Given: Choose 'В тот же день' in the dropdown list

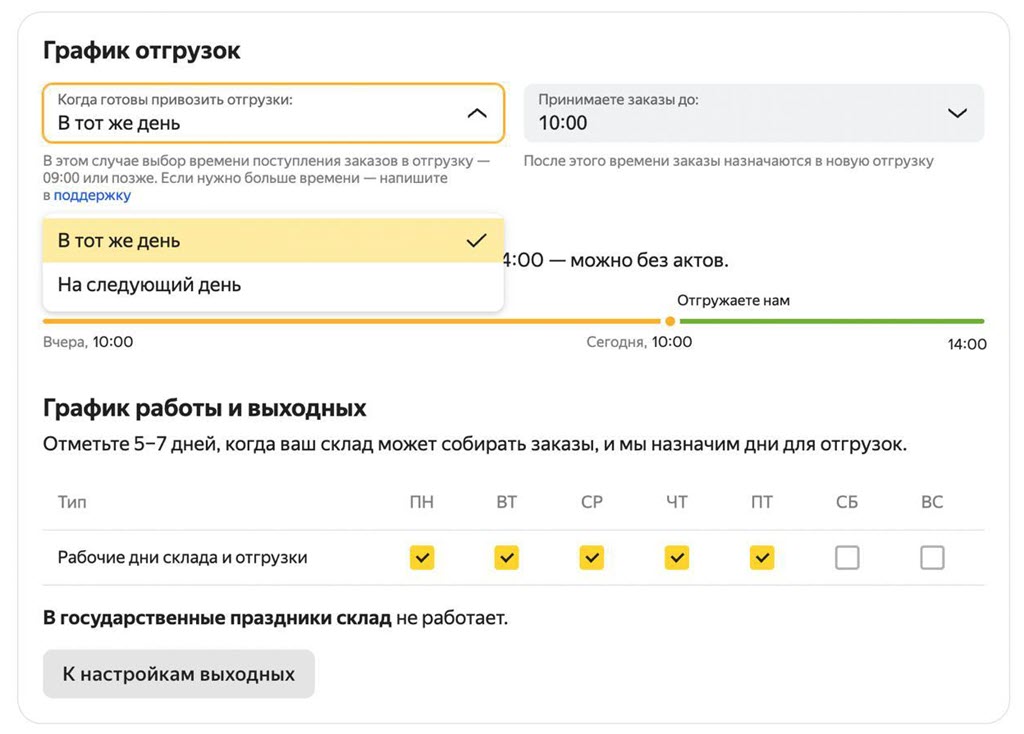Looking at the screenshot, I should (119, 241).
